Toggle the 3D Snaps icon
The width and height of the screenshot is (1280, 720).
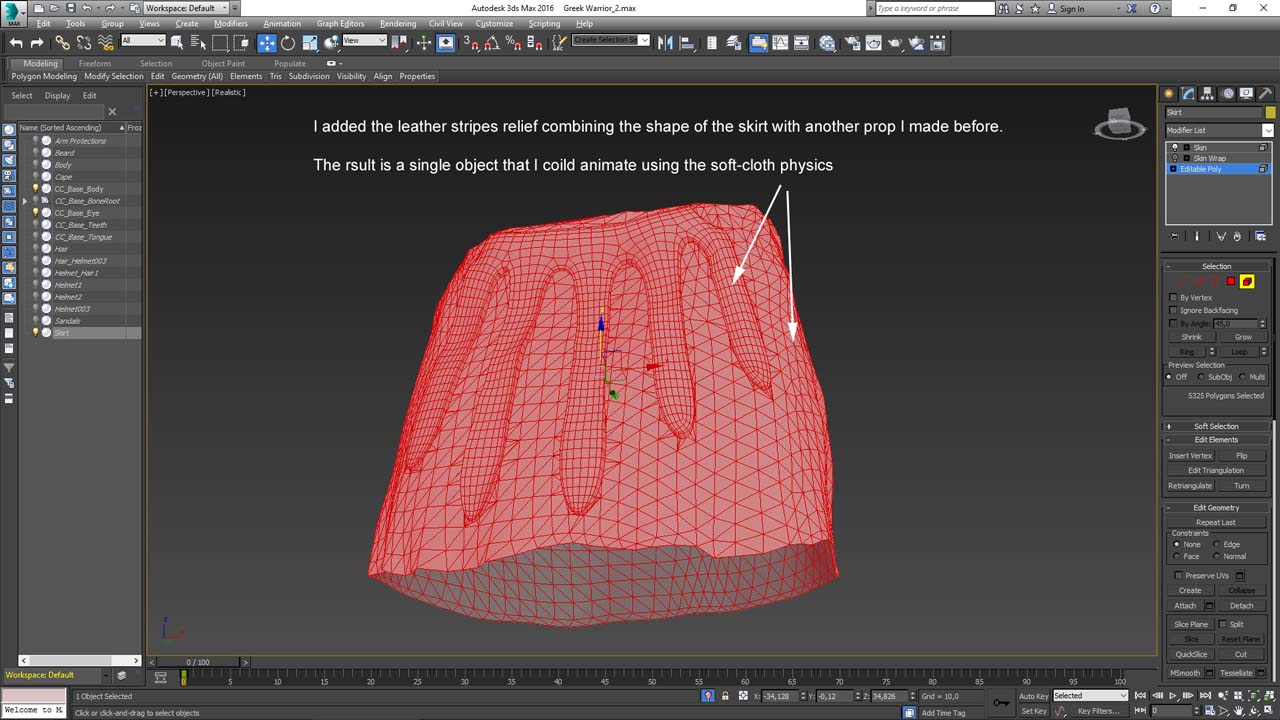(471, 43)
